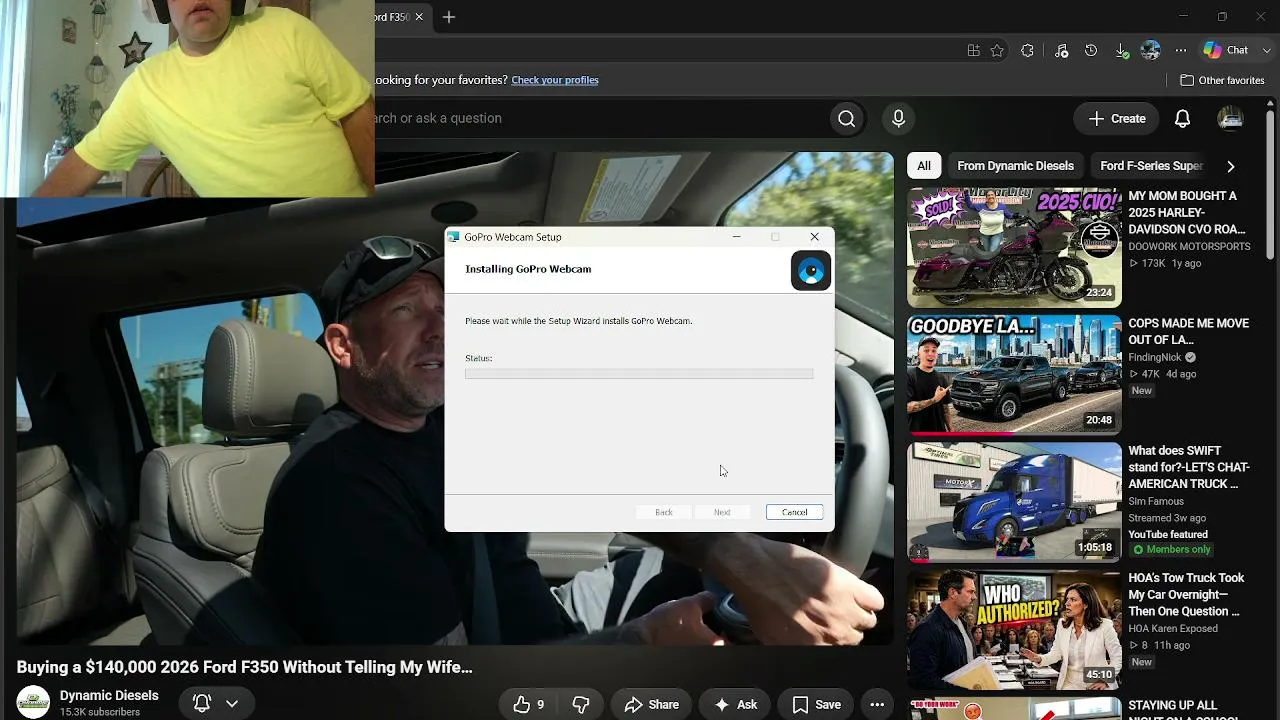Click the GoPro Webcam Setup title bar icon

tap(453, 237)
